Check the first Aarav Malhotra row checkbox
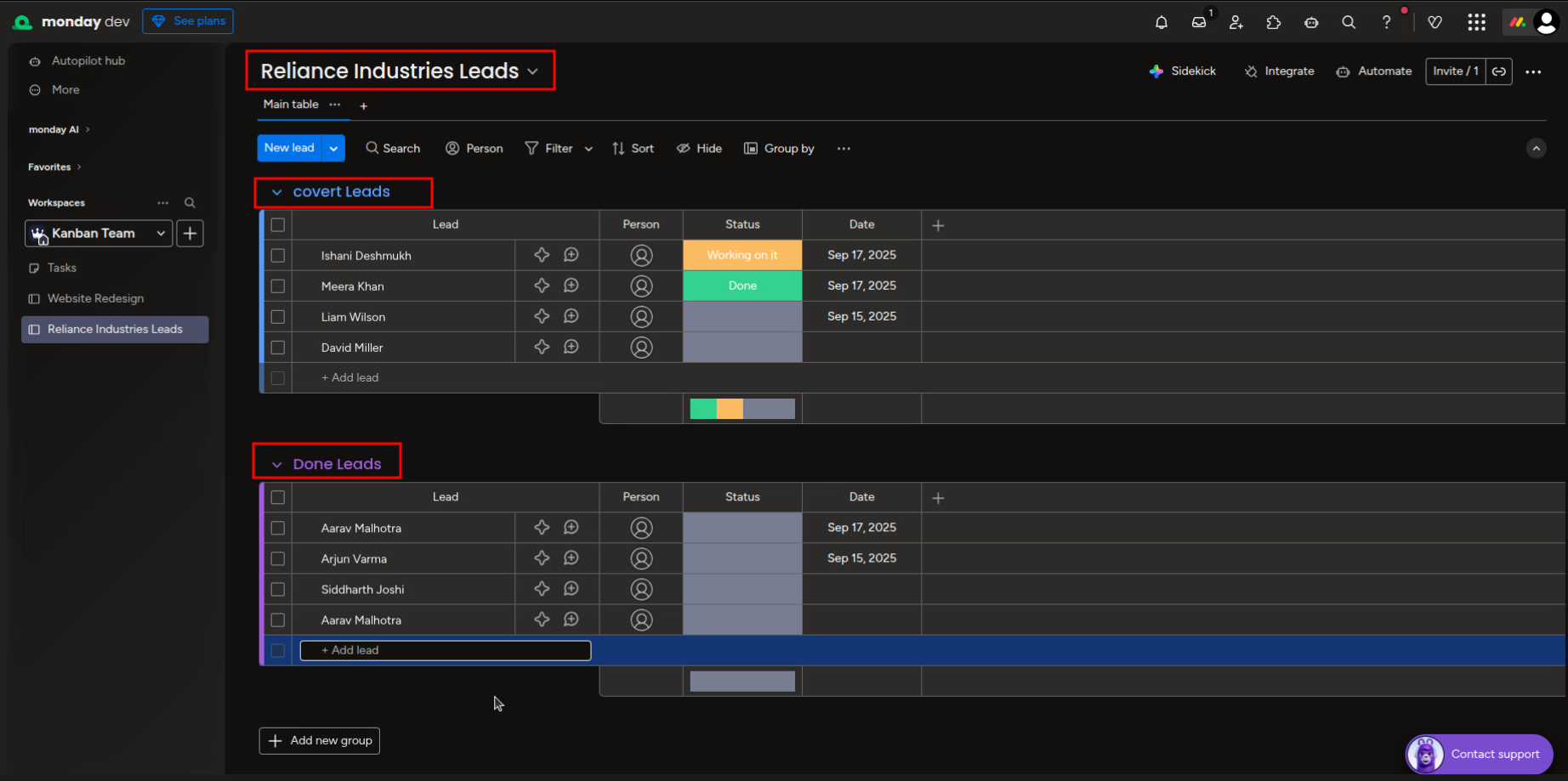 [x=278, y=529]
